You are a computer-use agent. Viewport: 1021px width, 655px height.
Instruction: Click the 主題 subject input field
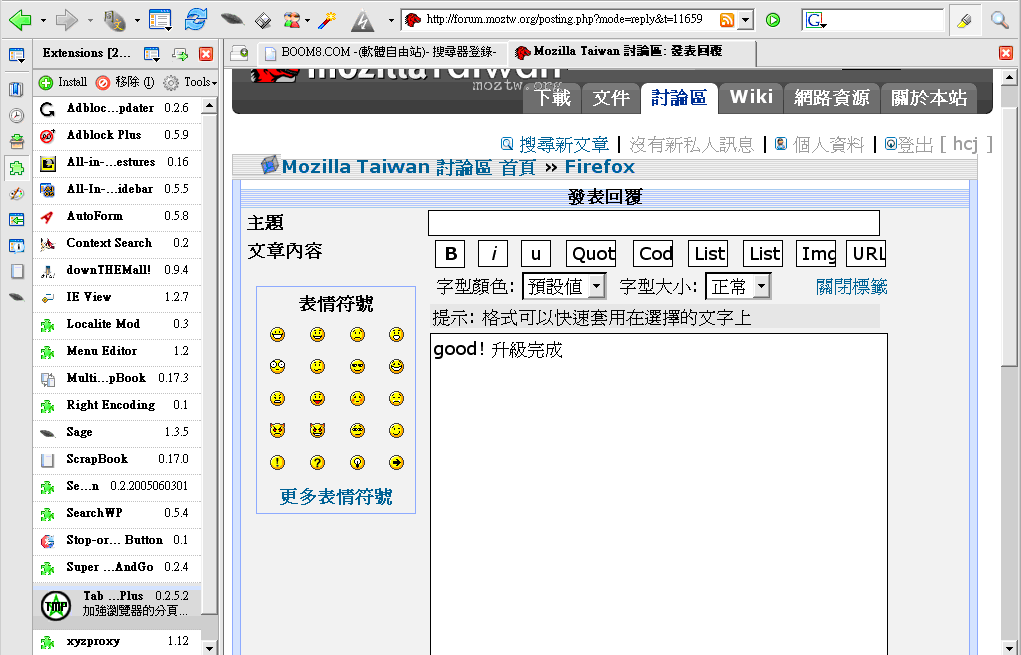(x=653, y=223)
